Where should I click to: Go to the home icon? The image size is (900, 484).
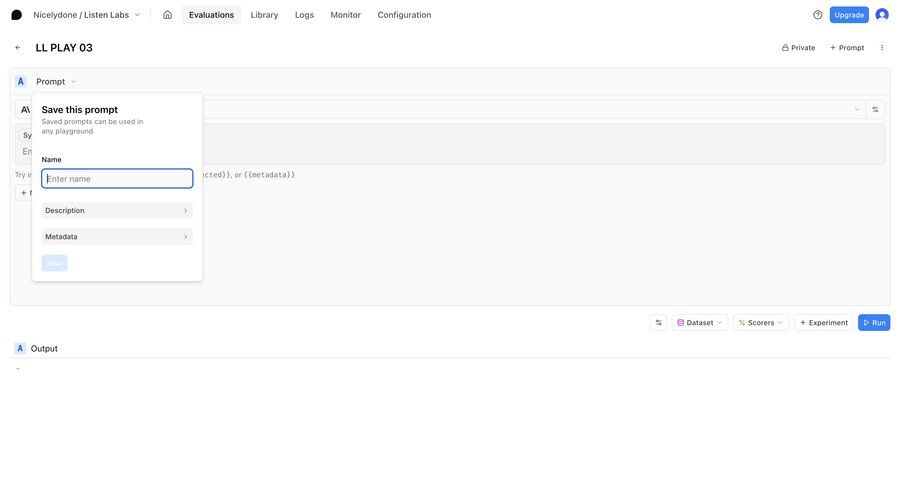point(167,15)
